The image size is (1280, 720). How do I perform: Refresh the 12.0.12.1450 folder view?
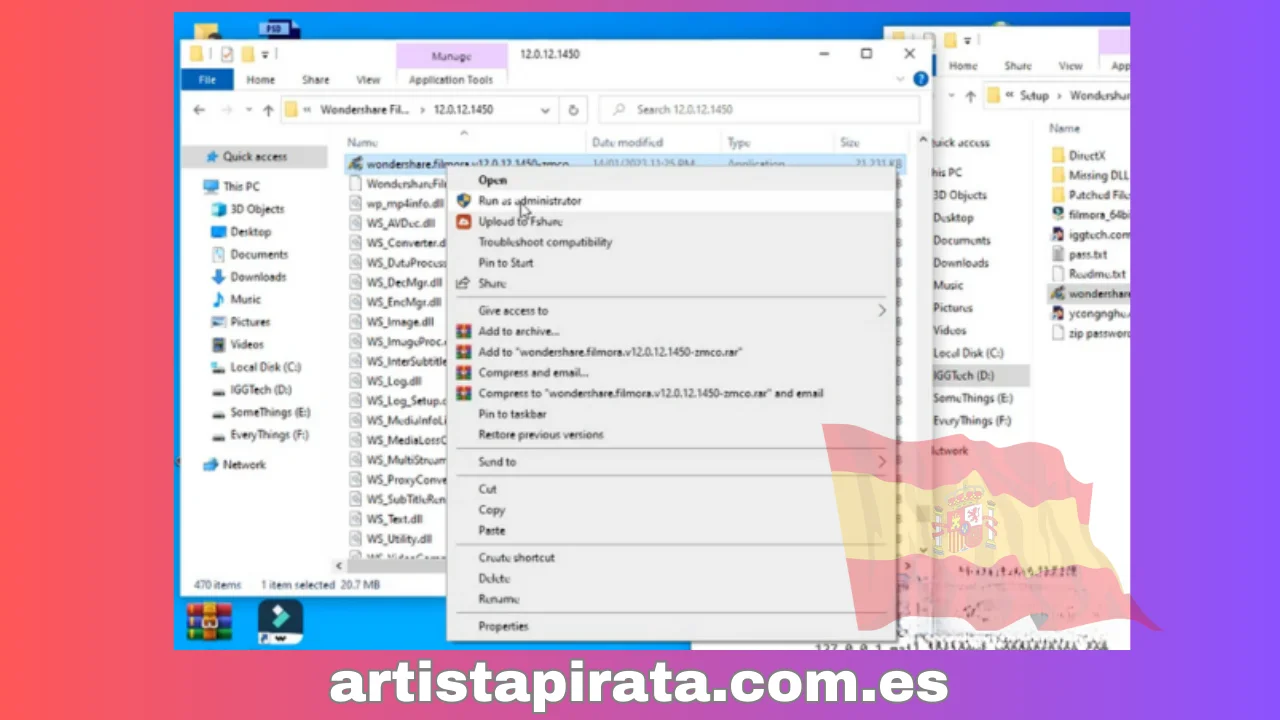coord(573,110)
